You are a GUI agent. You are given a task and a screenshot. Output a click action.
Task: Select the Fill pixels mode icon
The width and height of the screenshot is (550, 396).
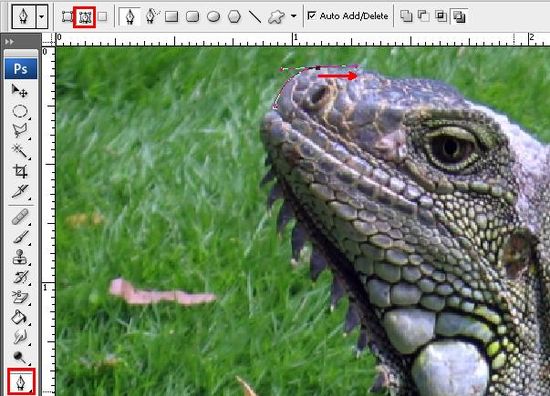[x=102, y=16]
